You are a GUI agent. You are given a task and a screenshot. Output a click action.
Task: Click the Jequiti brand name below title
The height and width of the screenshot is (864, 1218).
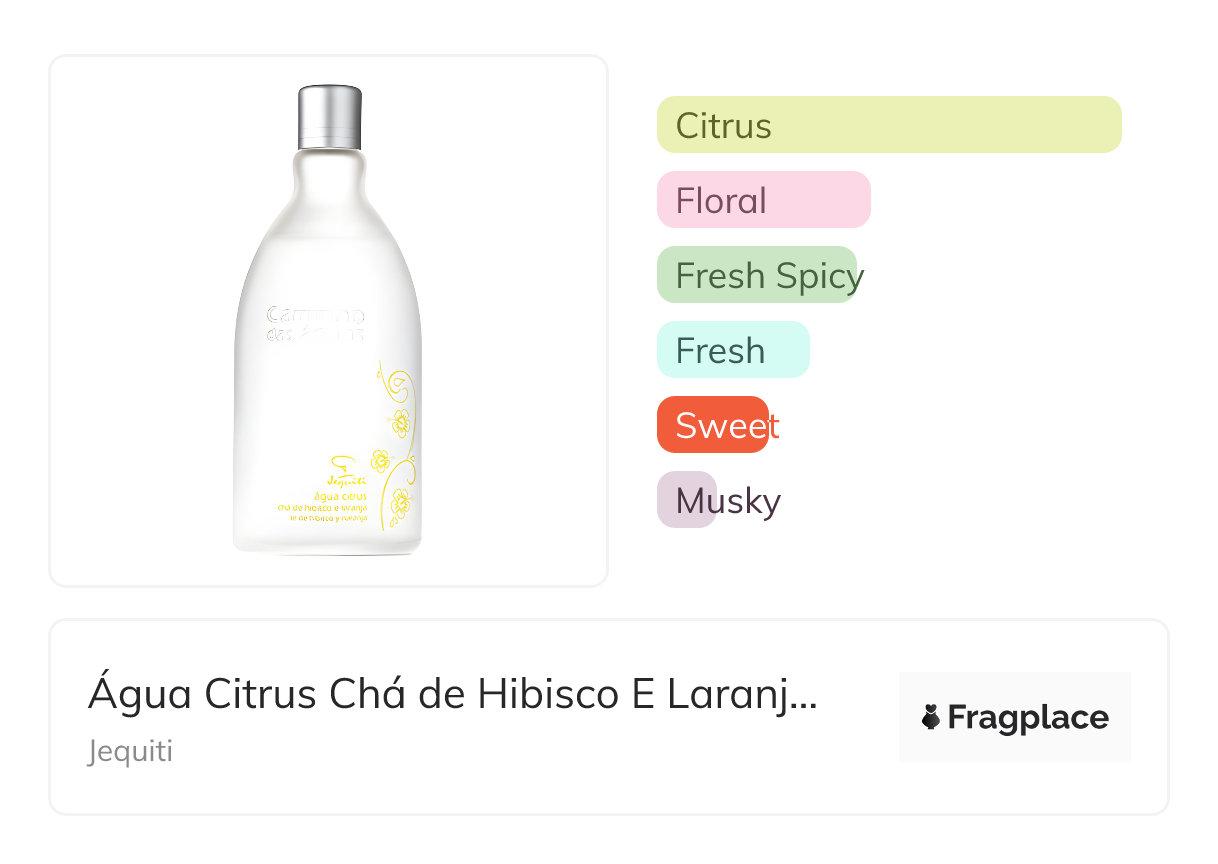tap(130, 752)
